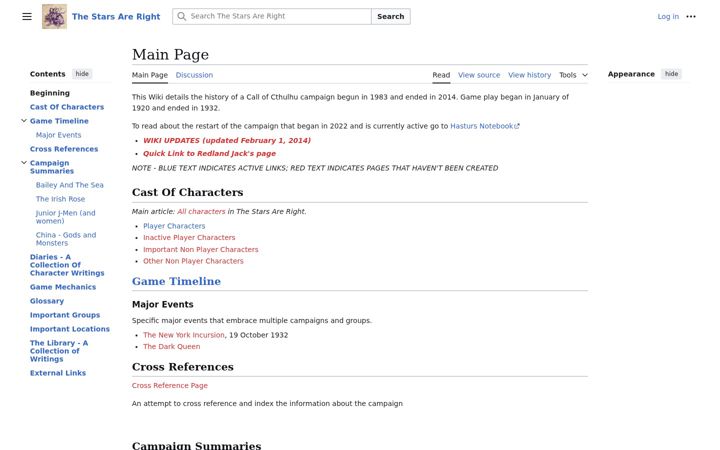
Task: Collapse the Game Timeline contents section
Action: click(x=24, y=121)
